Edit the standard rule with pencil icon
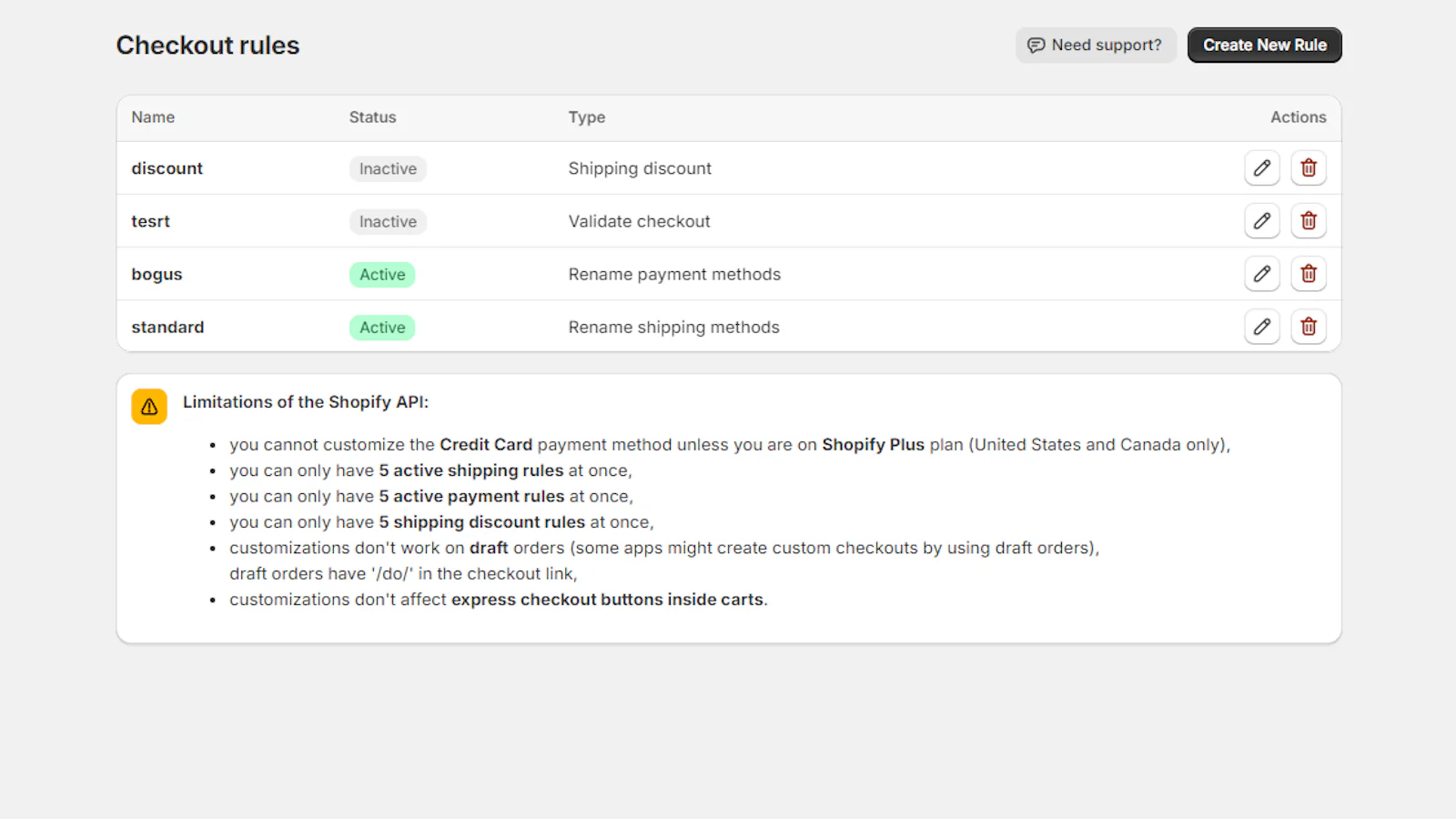The height and width of the screenshot is (819, 1456). (x=1262, y=327)
